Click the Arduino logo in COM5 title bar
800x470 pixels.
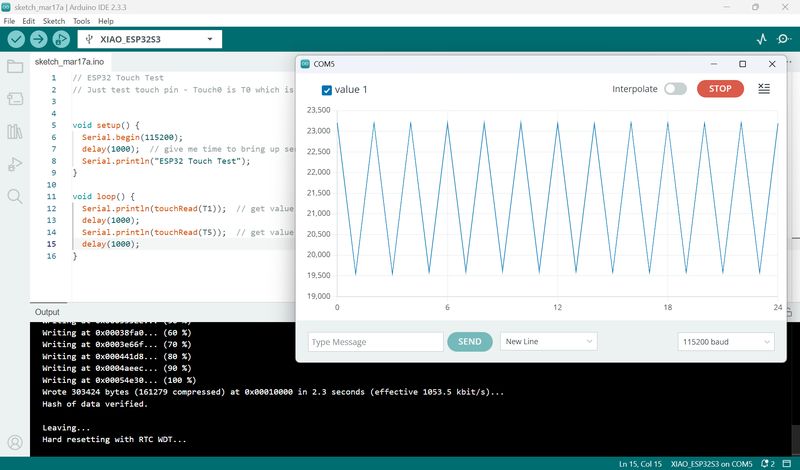tap(305, 64)
